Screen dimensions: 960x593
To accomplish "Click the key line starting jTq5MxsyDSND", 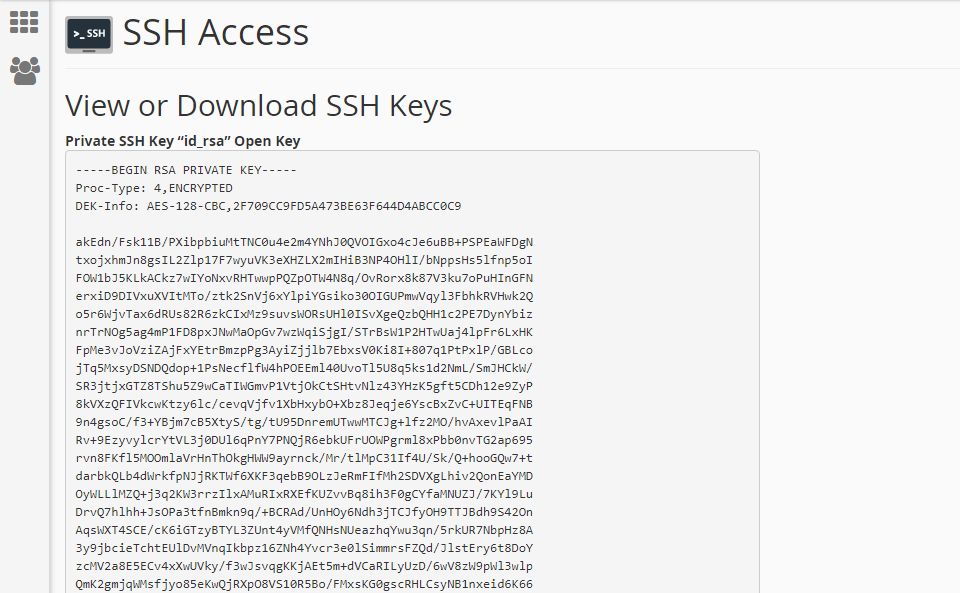I will (x=304, y=368).
